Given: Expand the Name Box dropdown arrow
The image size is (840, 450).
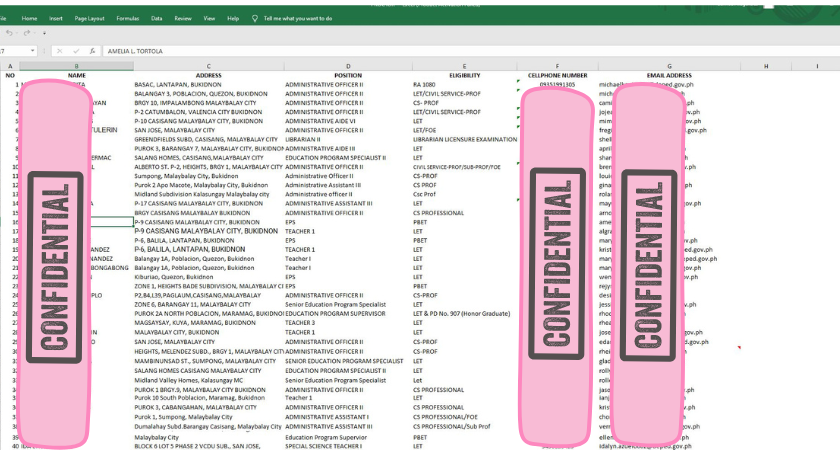Looking at the screenshot, I should coord(33,49).
